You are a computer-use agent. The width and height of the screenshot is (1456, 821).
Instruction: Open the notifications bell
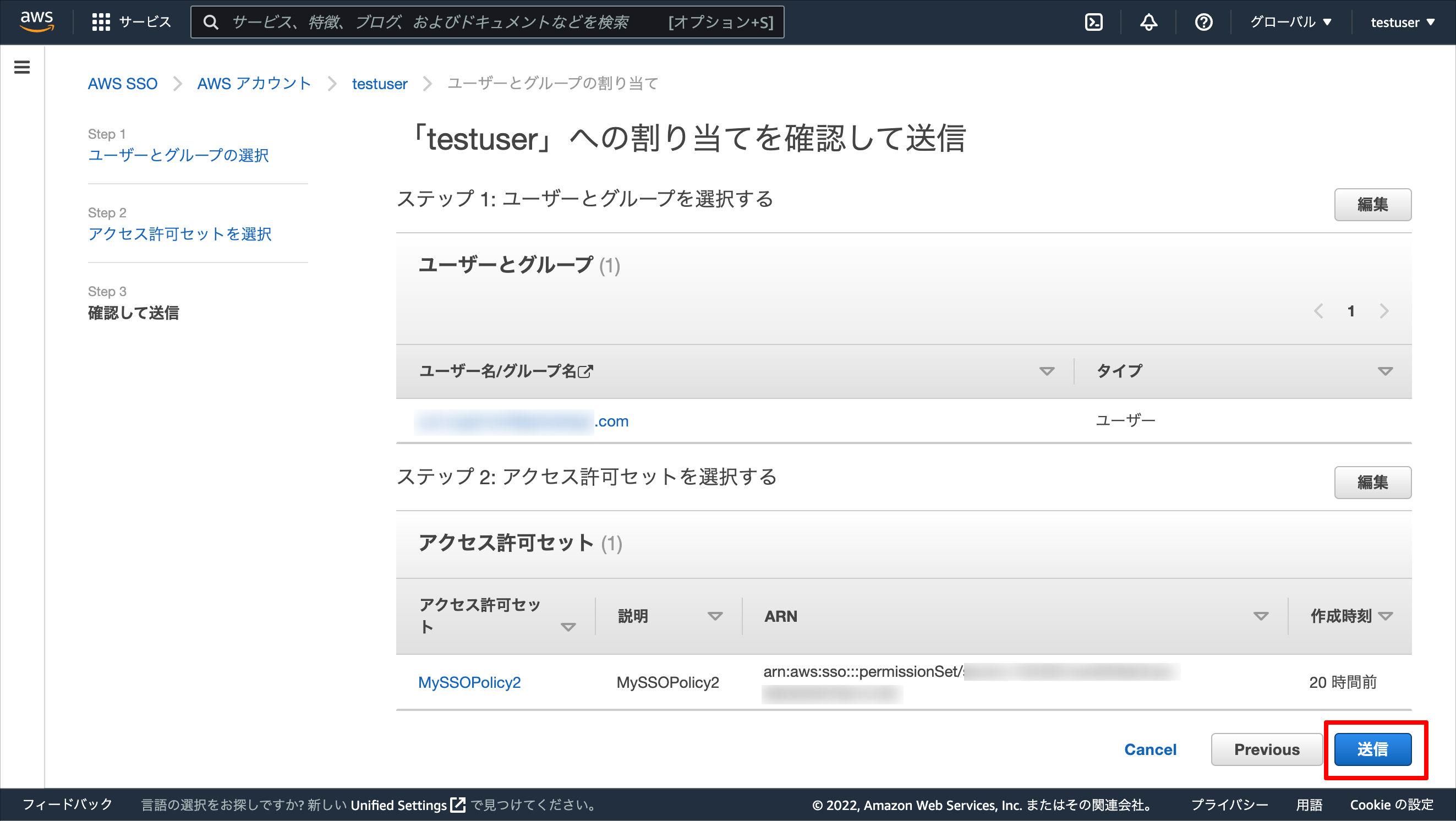[x=1148, y=22]
